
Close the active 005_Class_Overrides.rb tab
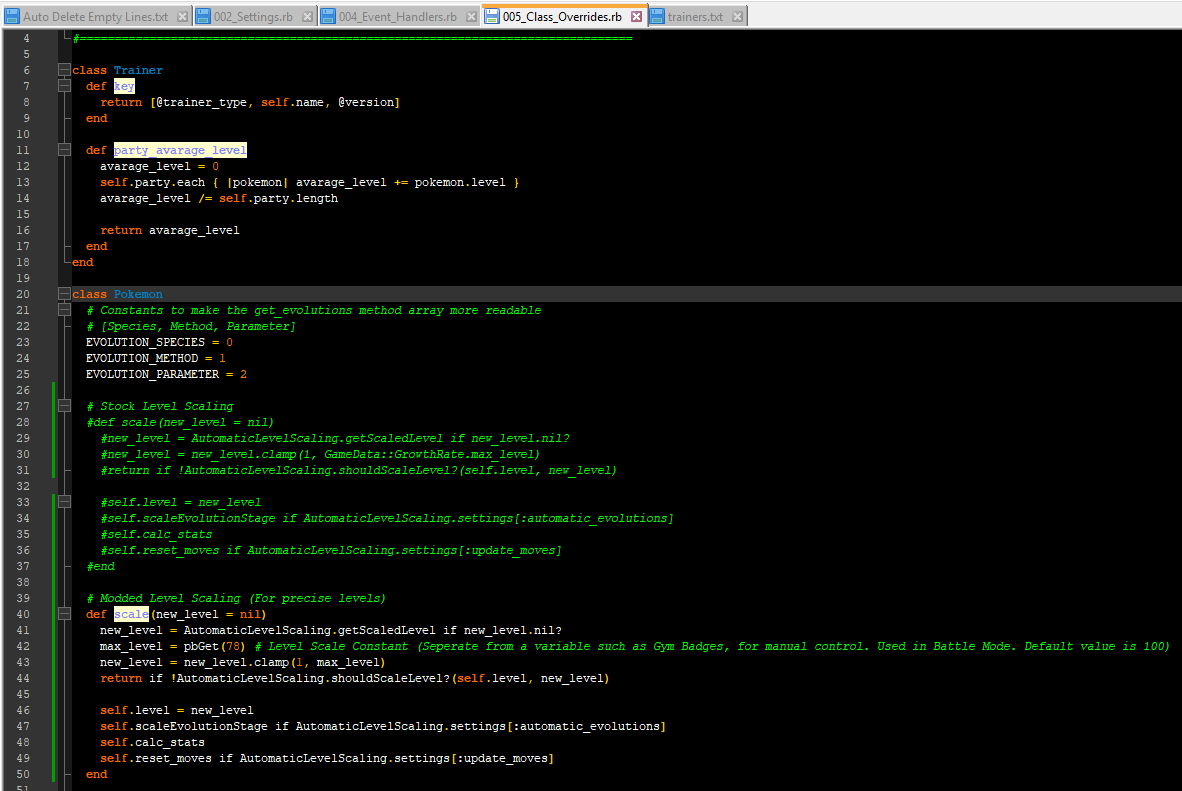[x=636, y=17]
